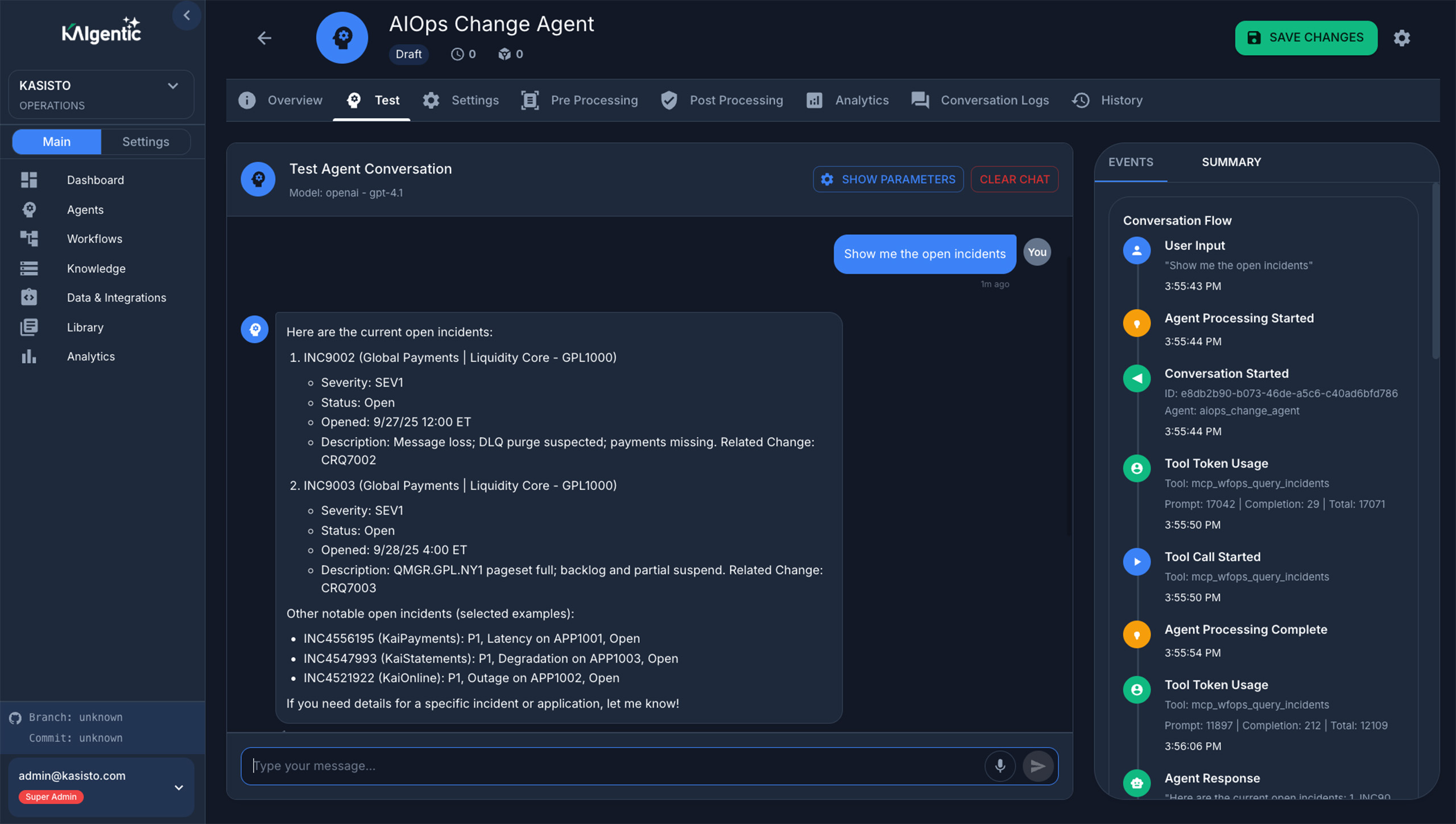Screen dimensions: 1456x824
Task: Open Workflows from the sidebar
Action: (94, 239)
